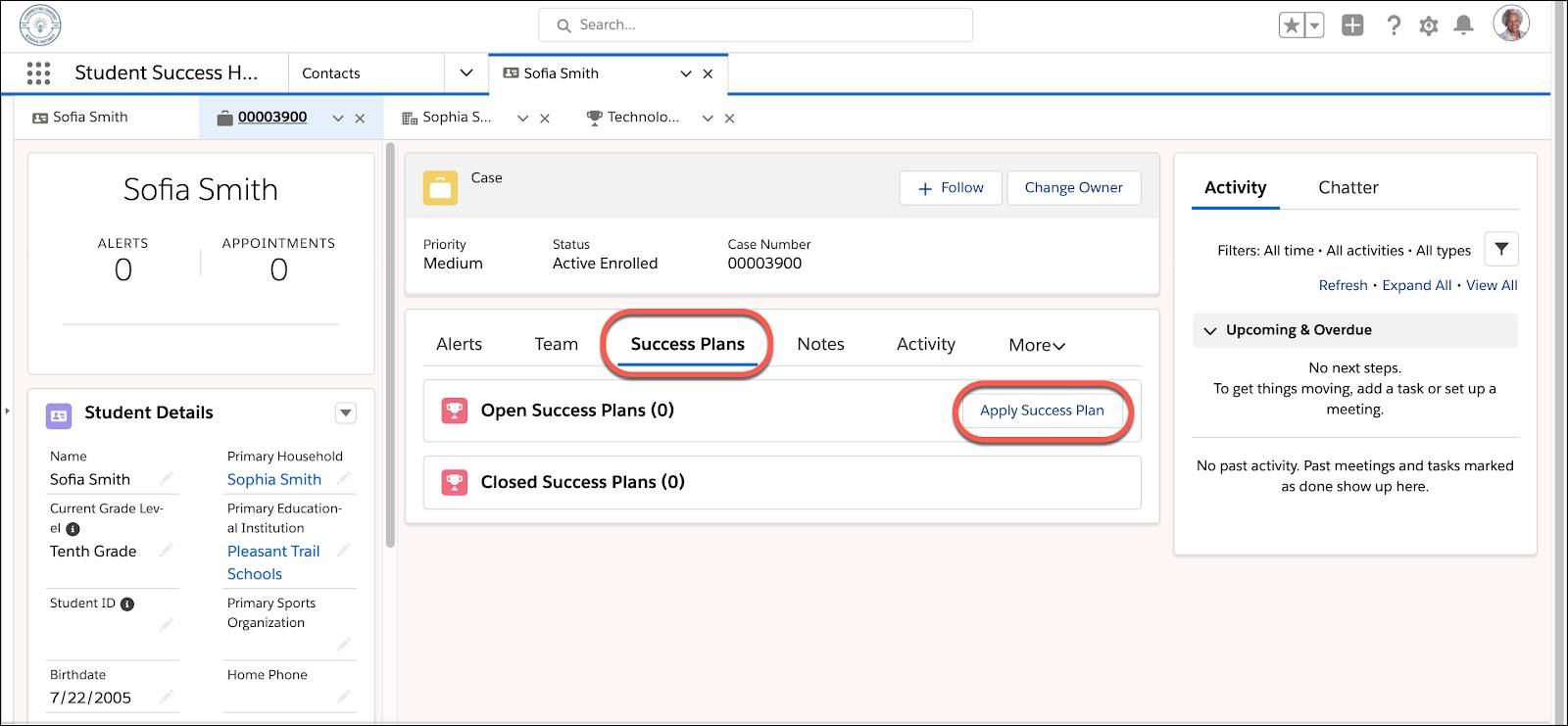Open the Sophia S... subtab menu chevron

pos(523,119)
